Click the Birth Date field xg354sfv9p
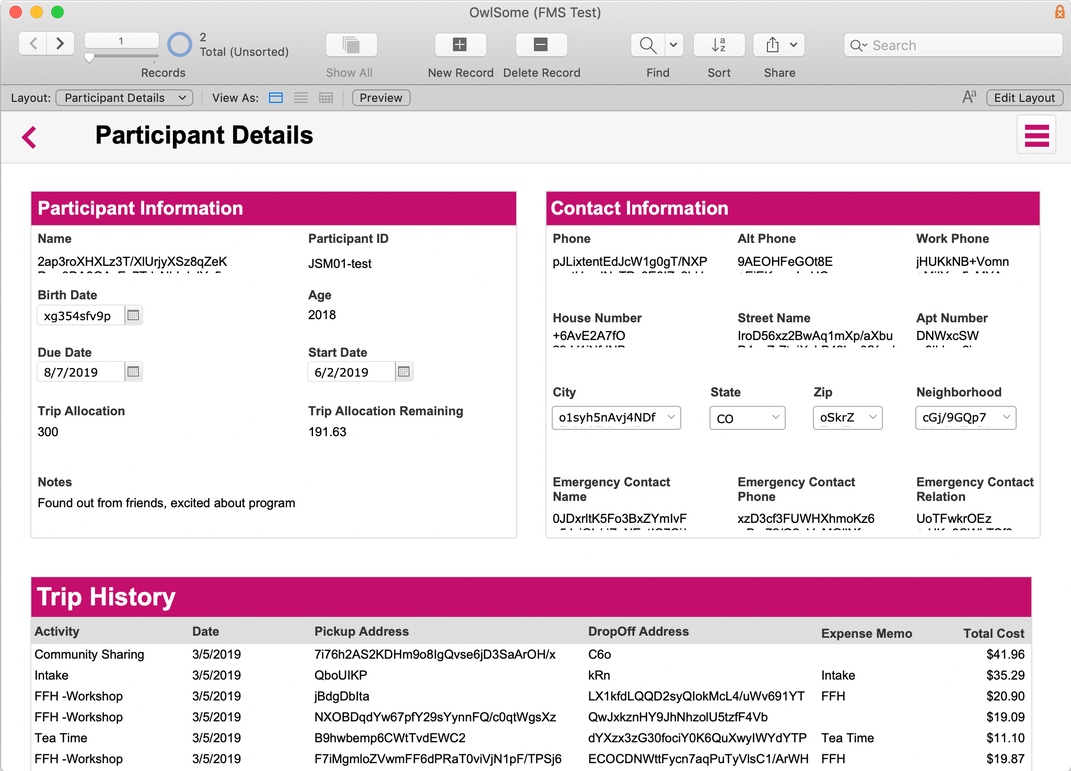Viewport: 1071px width, 771px height. point(81,316)
